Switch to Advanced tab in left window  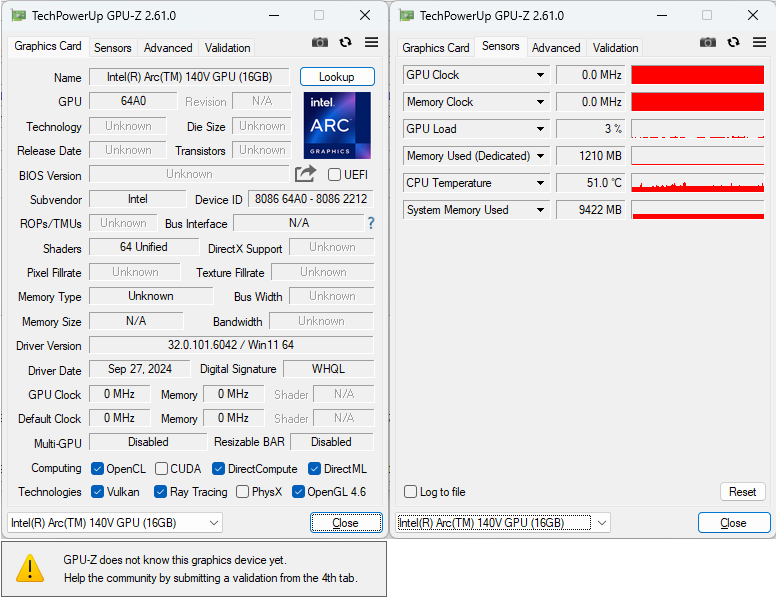[168, 48]
